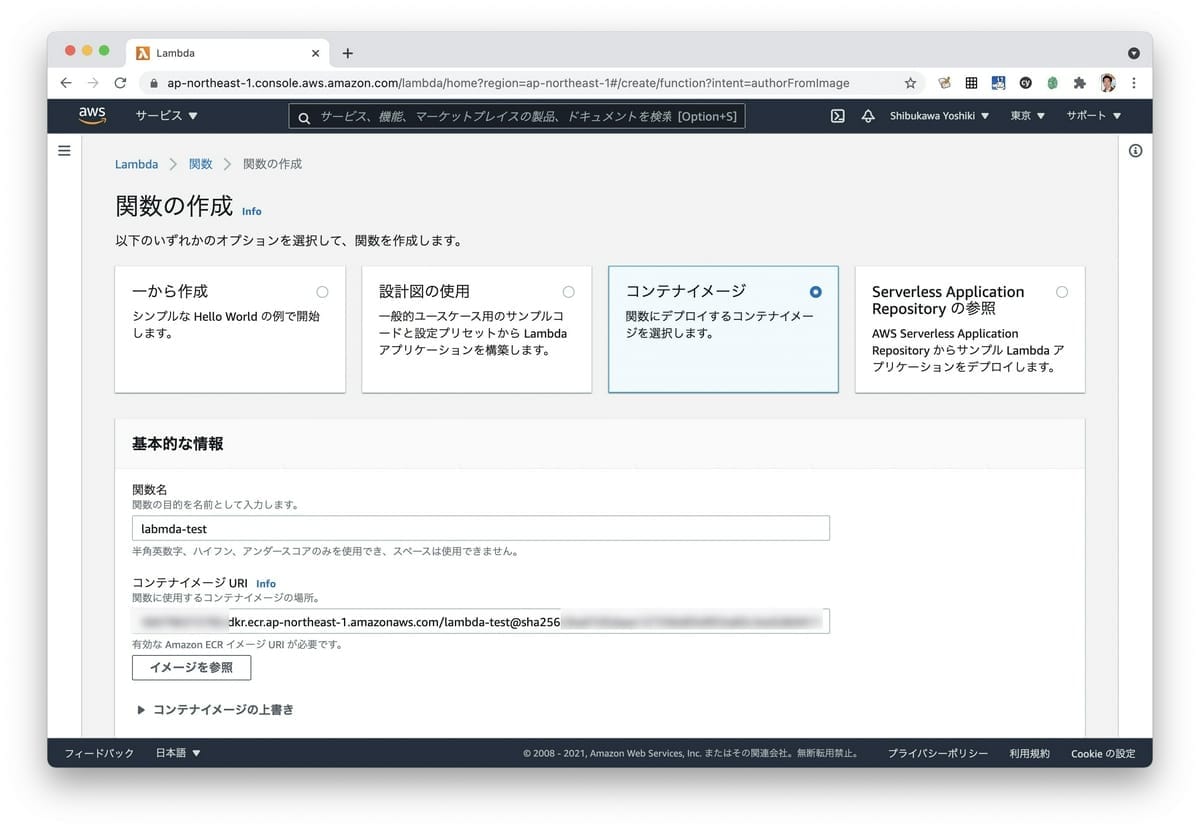Go forward in browser history

coord(93,83)
